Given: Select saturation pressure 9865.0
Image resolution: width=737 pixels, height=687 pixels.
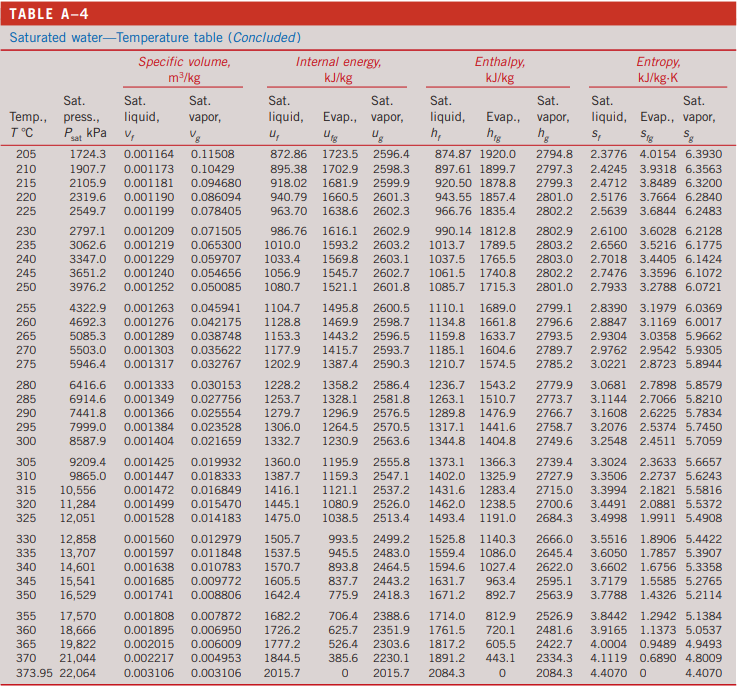Looking at the screenshot, I should pyautogui.click(x=88, y=476).
